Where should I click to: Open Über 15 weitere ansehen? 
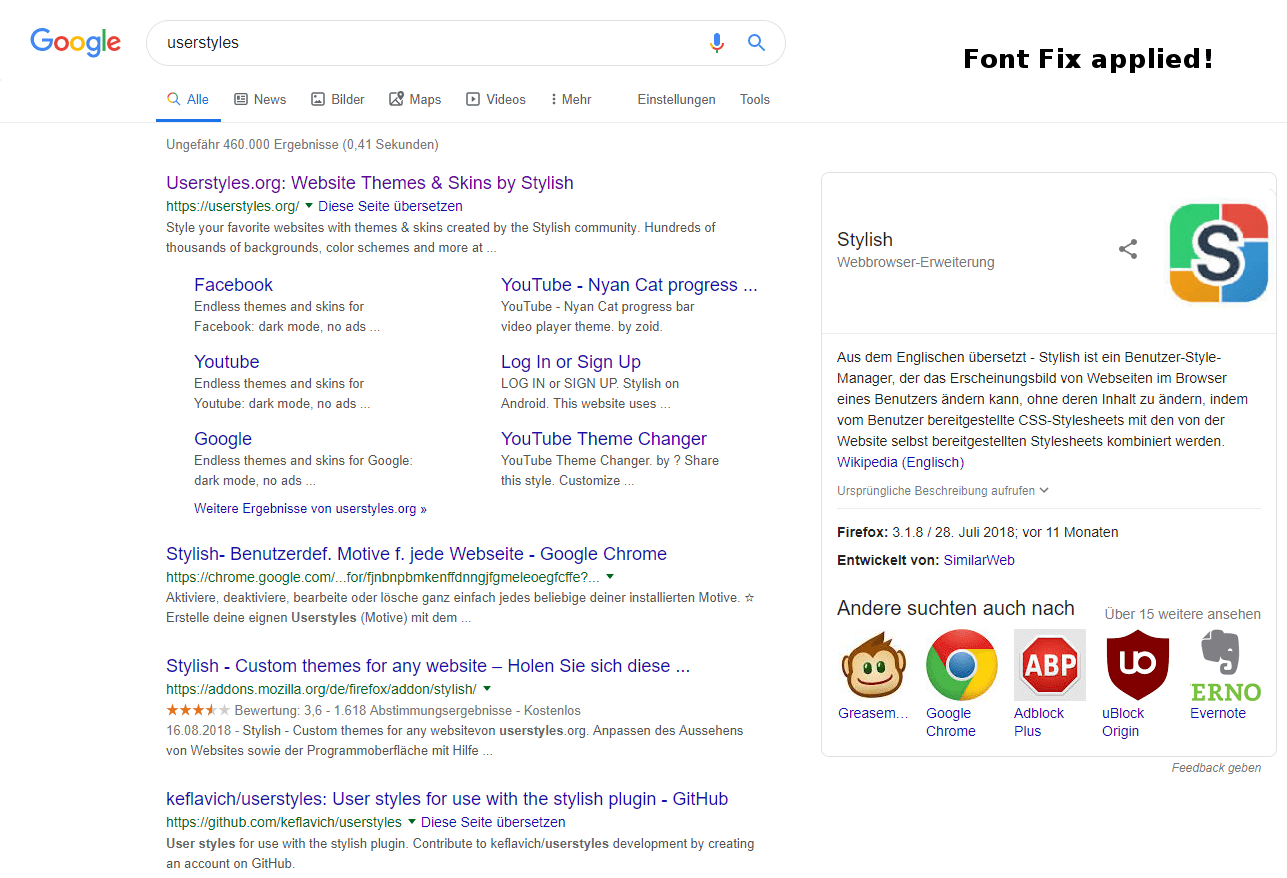pos(1183,614)
